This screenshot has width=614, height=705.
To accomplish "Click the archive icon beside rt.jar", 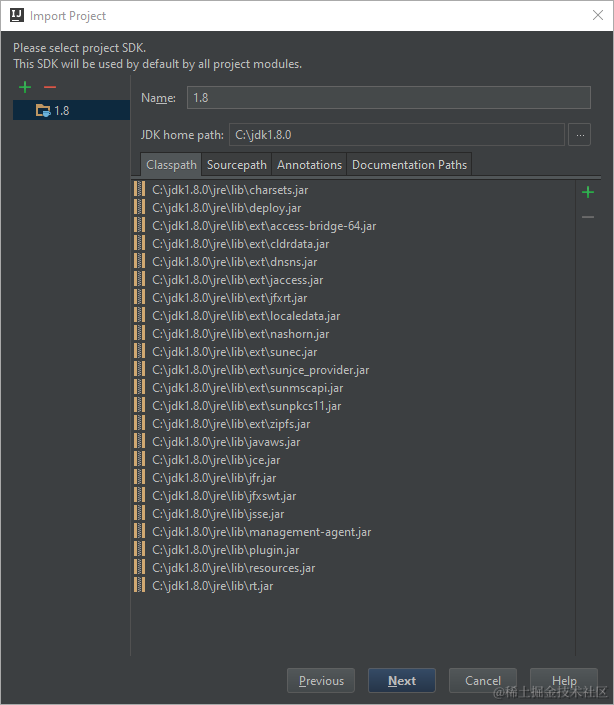I will pos(139,585).
